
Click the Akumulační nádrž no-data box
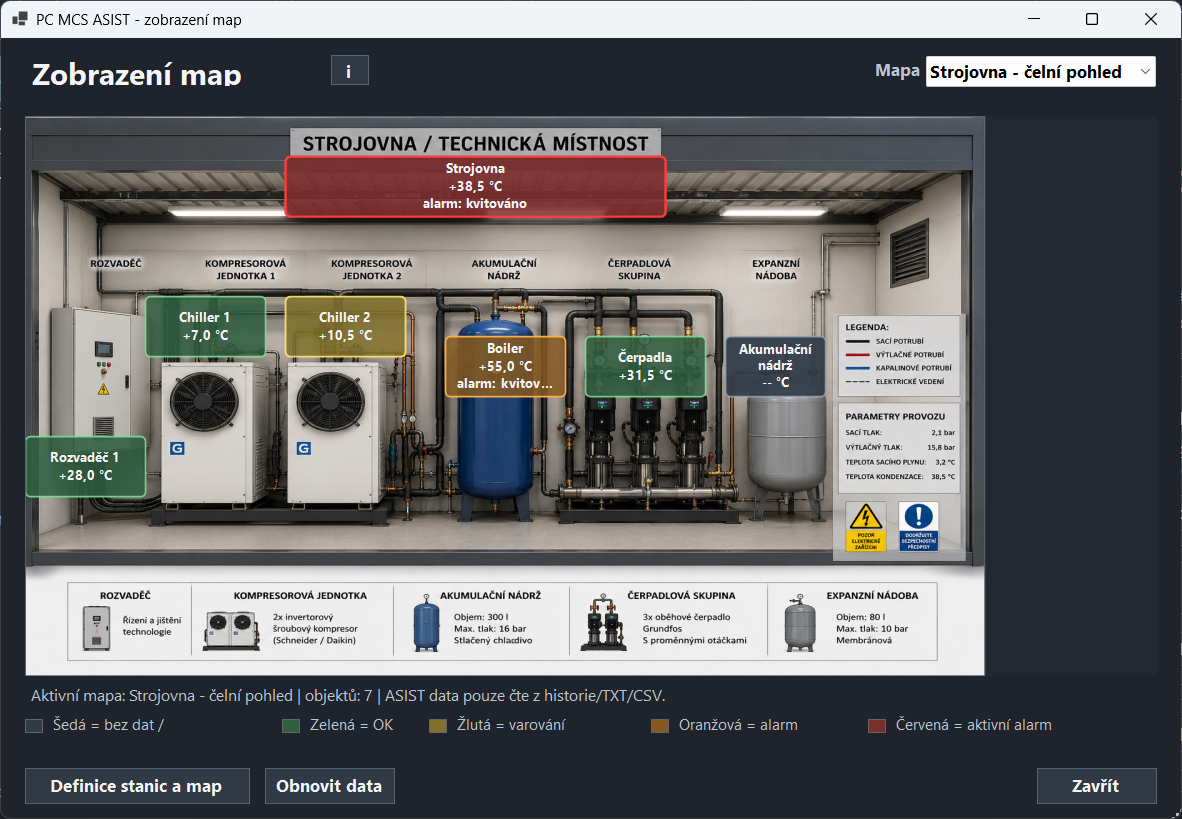pyautogui.click(x=775, y=366)
